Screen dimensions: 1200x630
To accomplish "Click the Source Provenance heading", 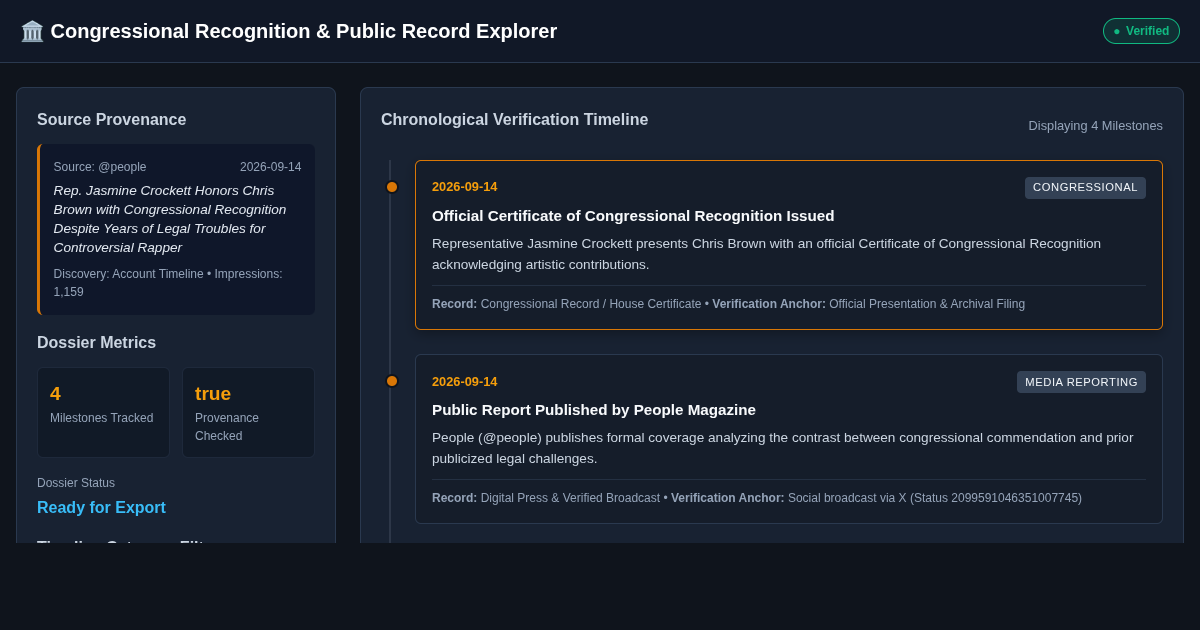I will (x=111, y=120).
